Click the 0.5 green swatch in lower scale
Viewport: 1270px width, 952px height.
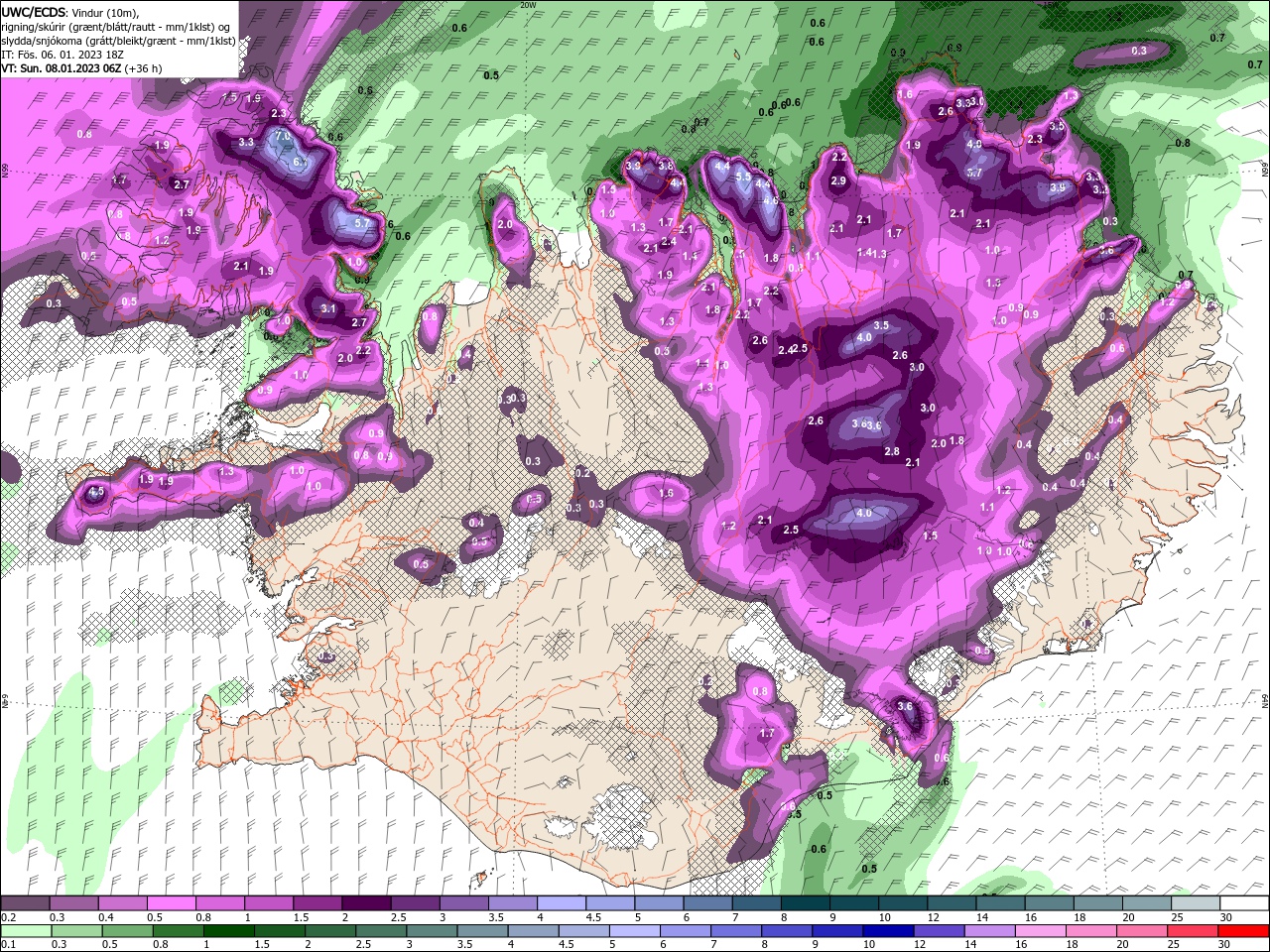125,931
